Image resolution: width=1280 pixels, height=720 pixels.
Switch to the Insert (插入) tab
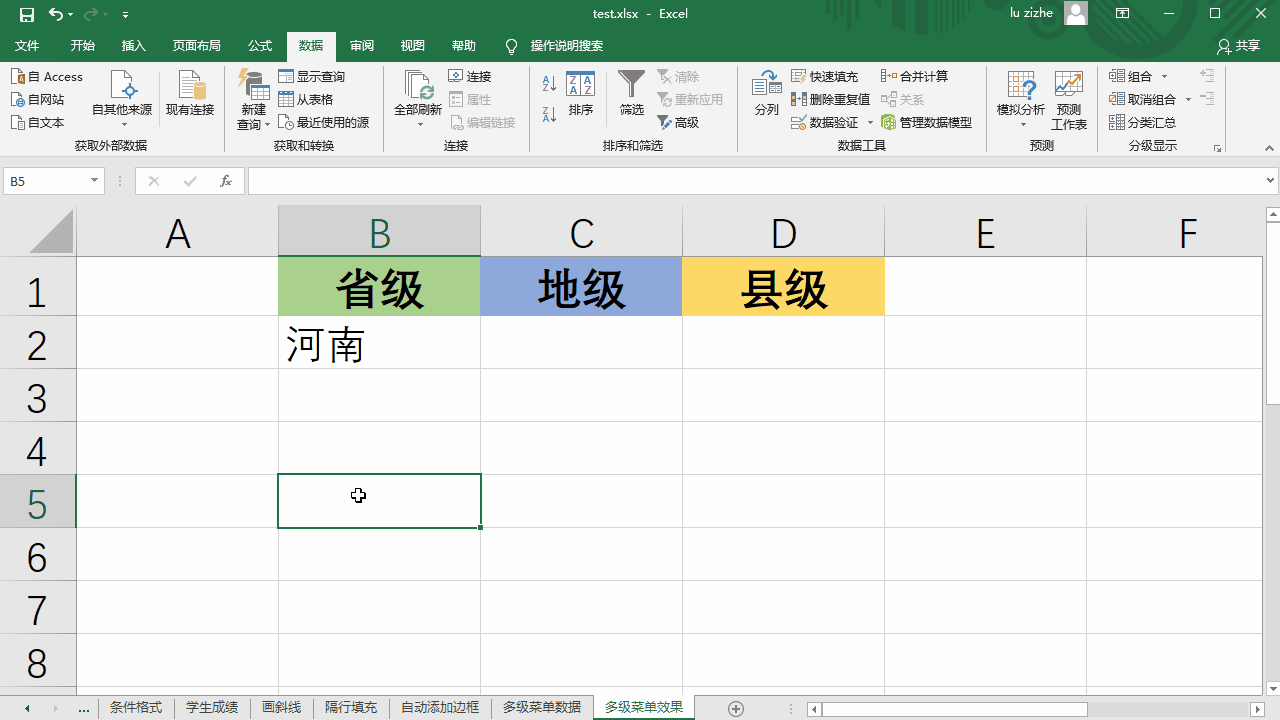point(133,46)
